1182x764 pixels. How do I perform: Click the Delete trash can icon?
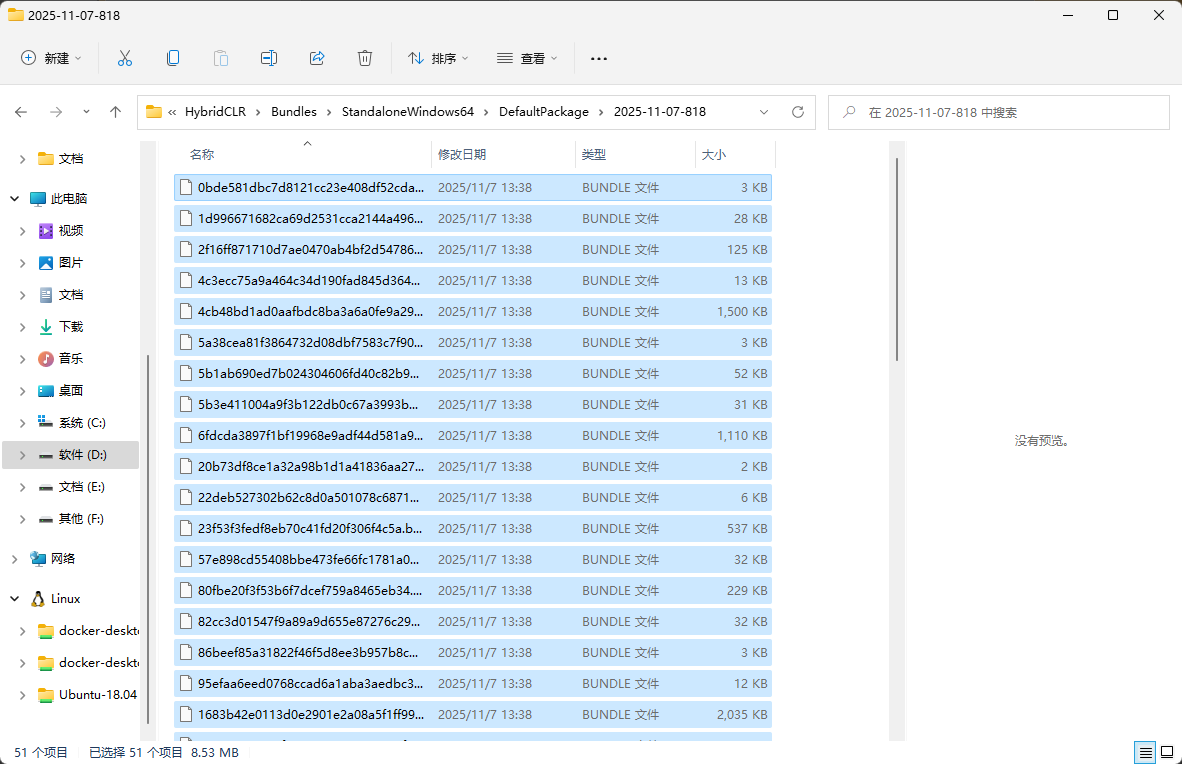point(365,58)
